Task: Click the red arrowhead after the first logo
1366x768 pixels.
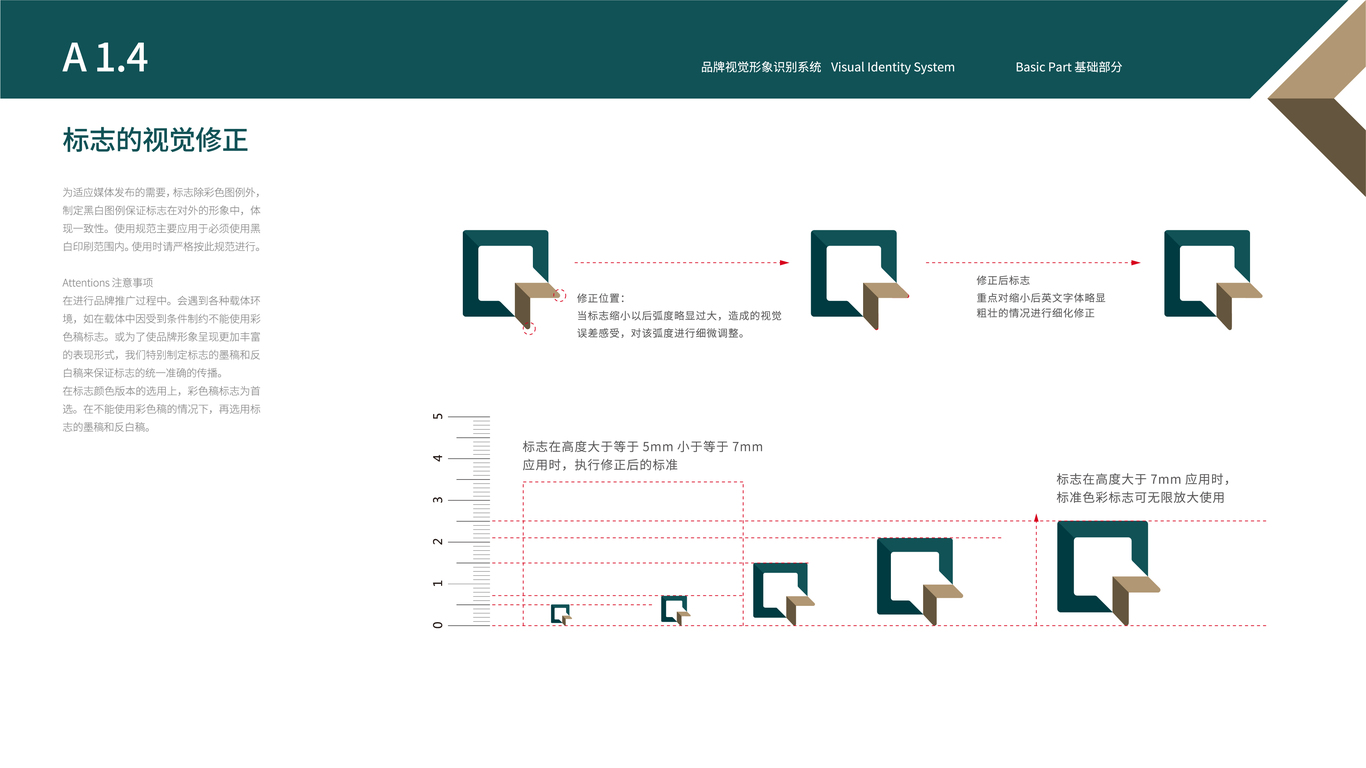Action: point(785,263)
